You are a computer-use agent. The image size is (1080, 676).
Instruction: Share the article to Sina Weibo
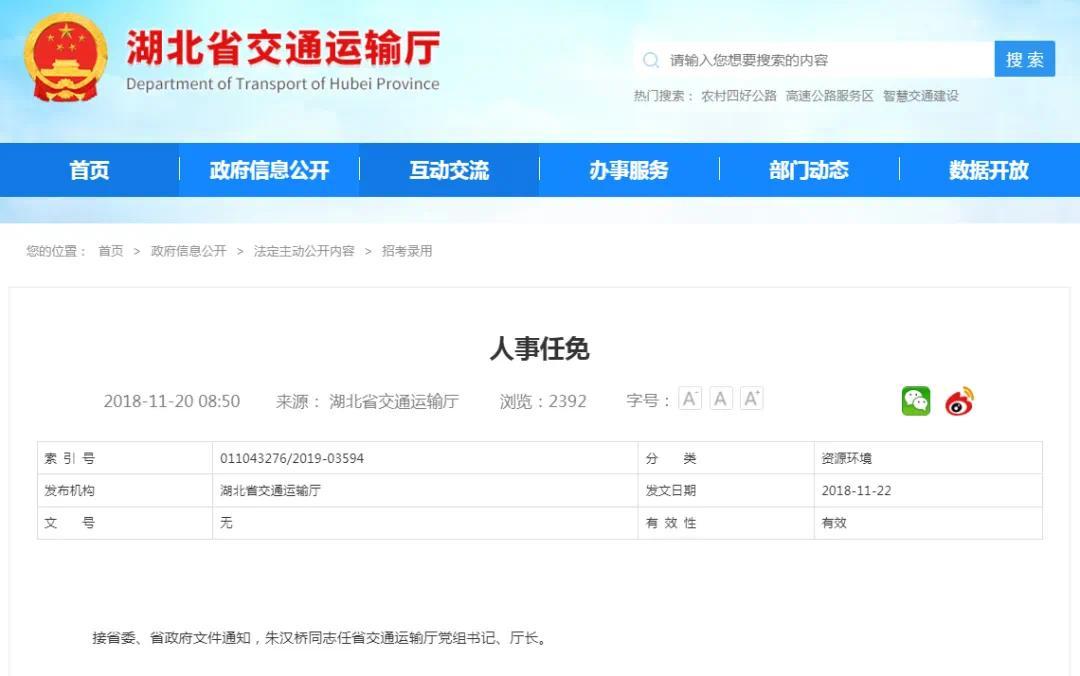(957, 402)
